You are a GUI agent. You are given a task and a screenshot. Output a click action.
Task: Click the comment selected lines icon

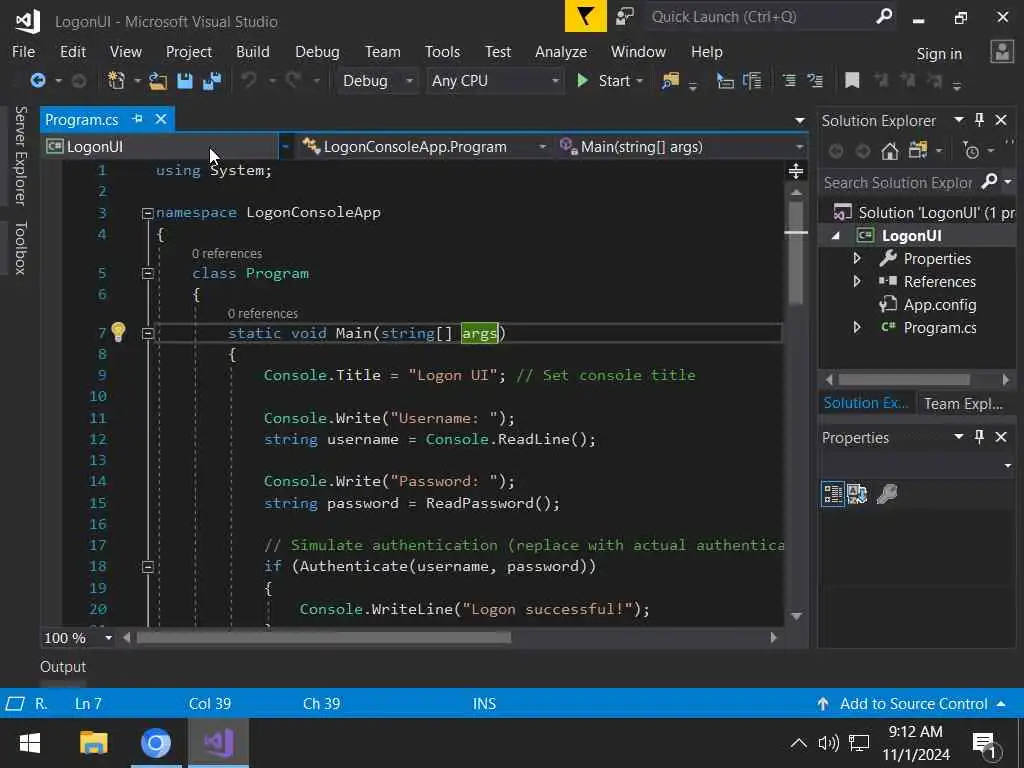[790, 81]
